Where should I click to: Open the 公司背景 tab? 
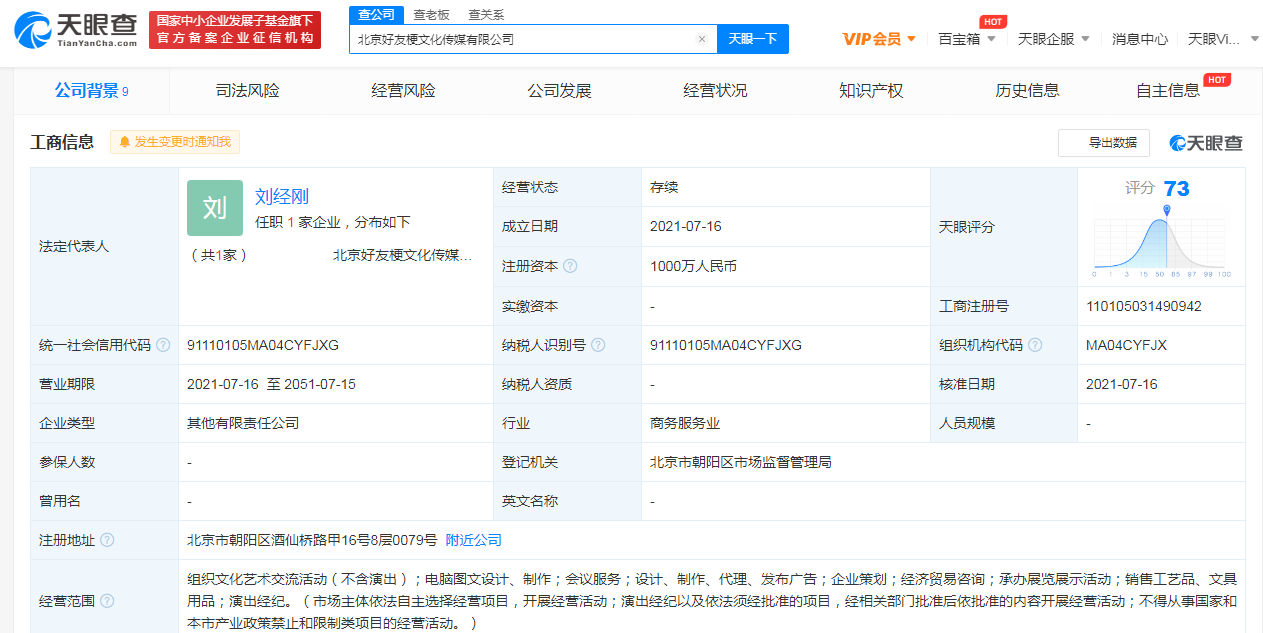91,91
